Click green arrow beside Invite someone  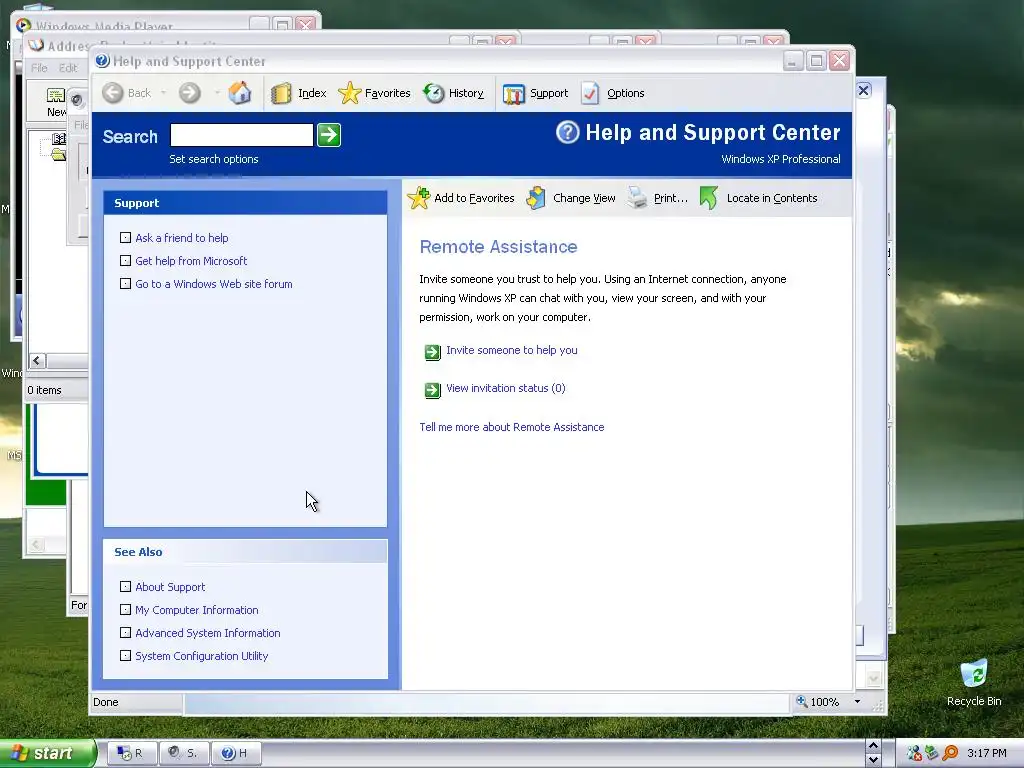tap(432, 352)
